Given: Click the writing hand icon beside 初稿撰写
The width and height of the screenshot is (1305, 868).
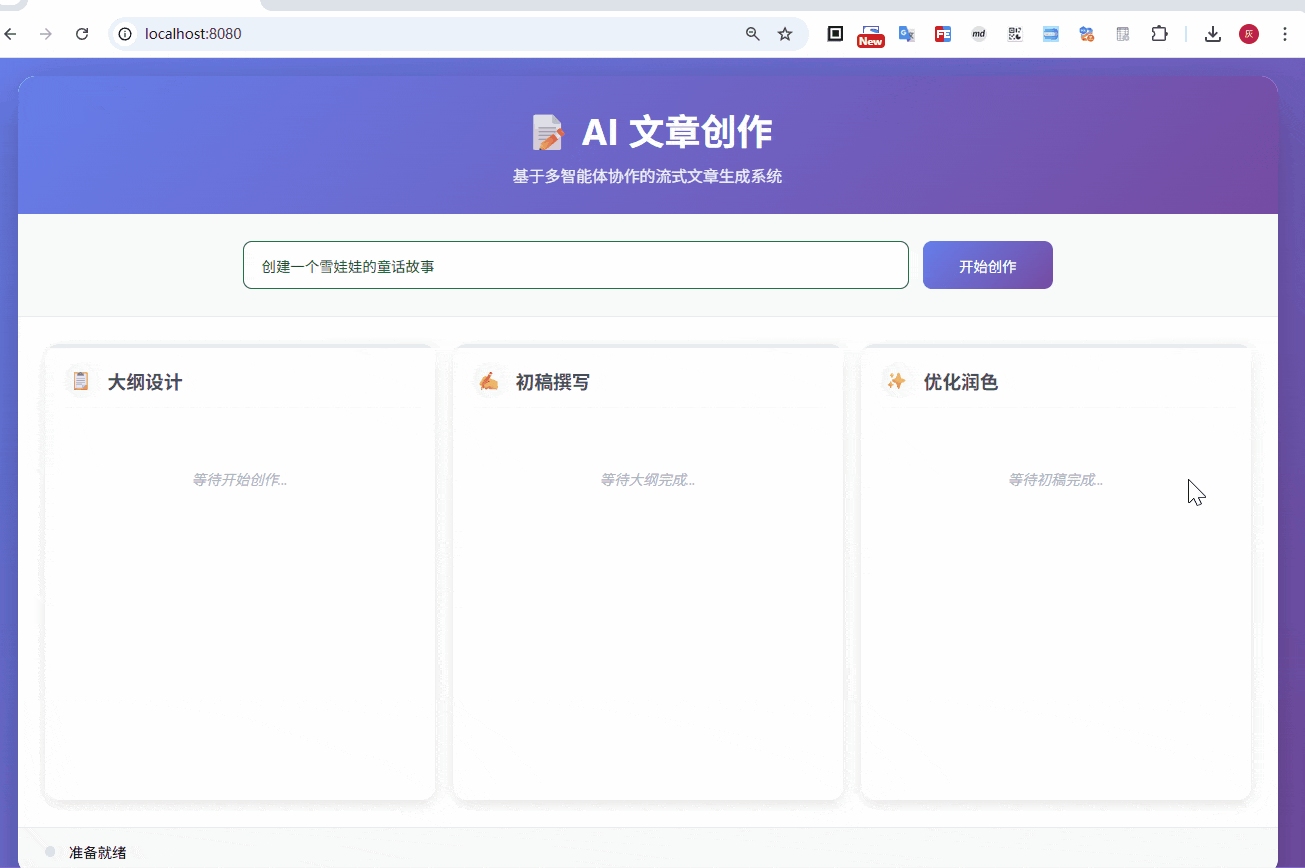Looking at the screenshot, I should click(x=489, y=381).
